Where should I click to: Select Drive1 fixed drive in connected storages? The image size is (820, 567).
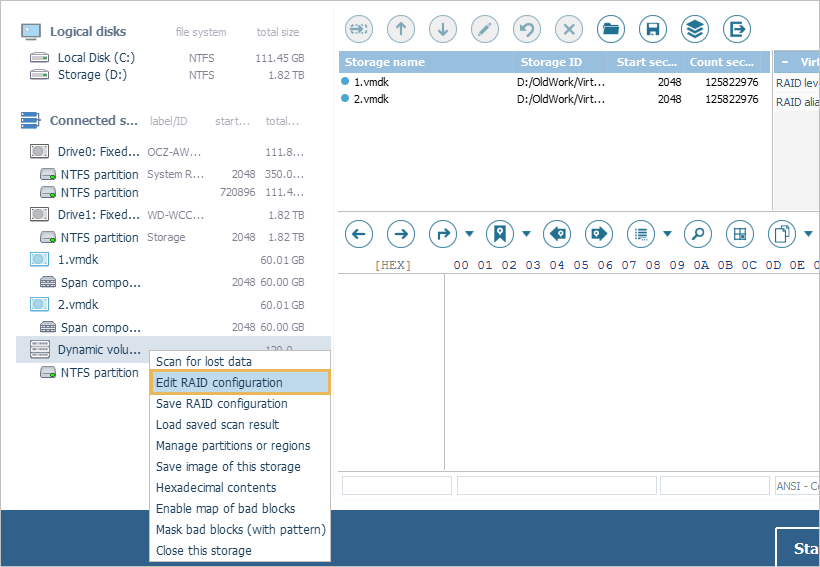pyautogui.click(x=98, y=214)
